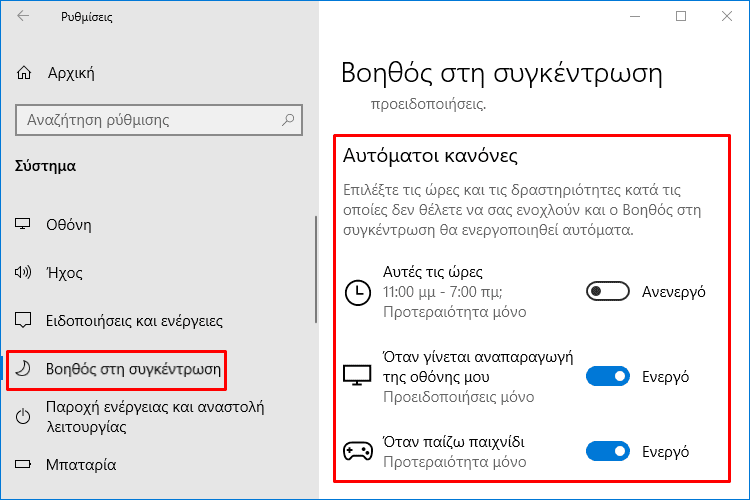This screenshot has height=500, width=750.
Task: Enable the Αυτές τις ώρες toggle
Action: [607, 291]
